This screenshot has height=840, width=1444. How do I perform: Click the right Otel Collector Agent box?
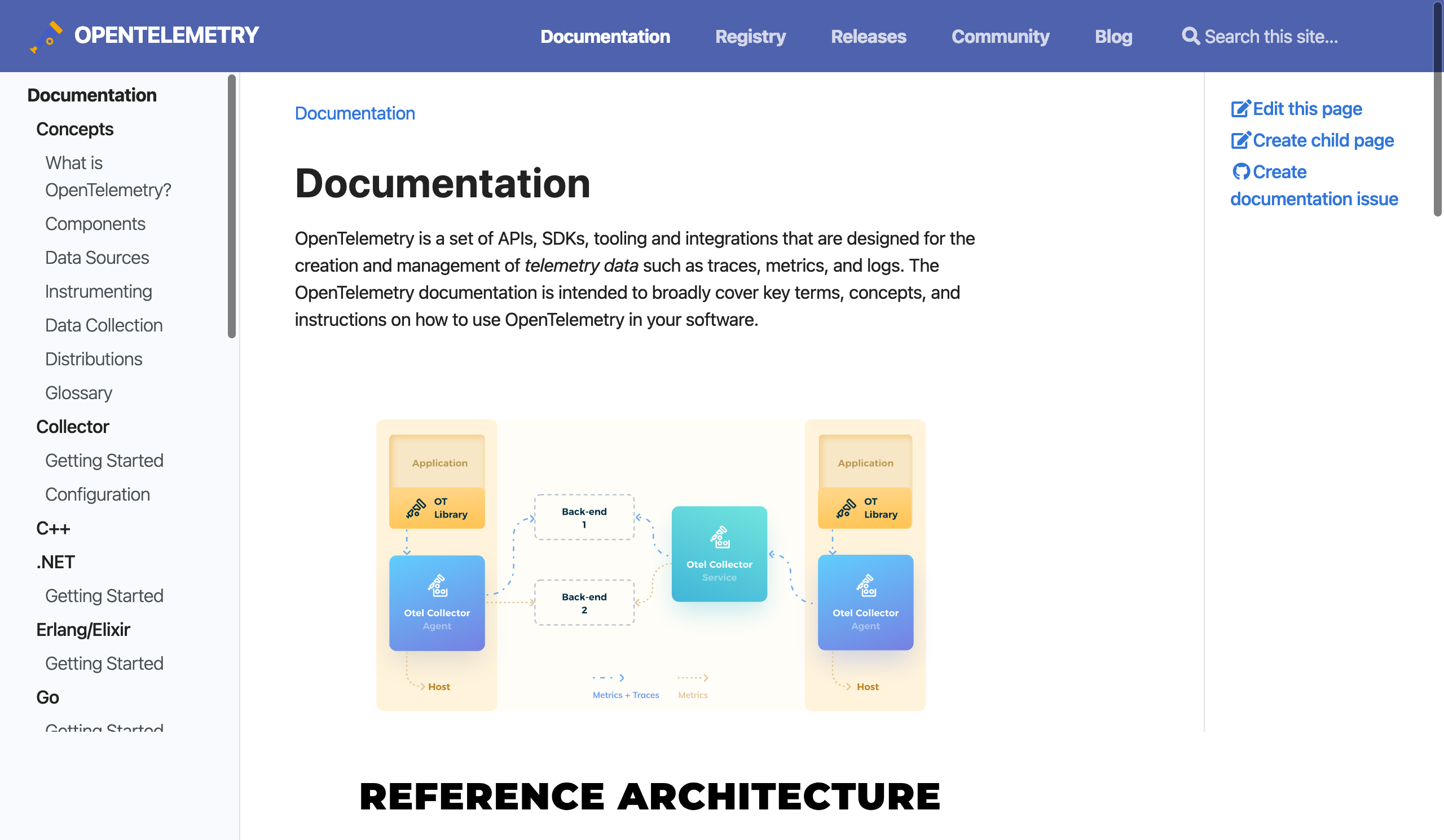pos(865,602)
